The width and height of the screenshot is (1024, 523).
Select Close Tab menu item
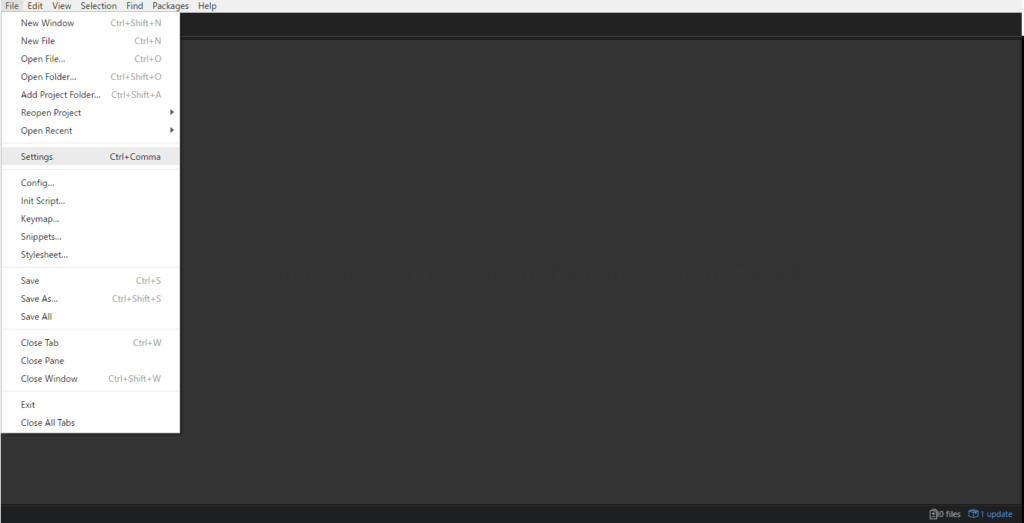click(90, 343)
